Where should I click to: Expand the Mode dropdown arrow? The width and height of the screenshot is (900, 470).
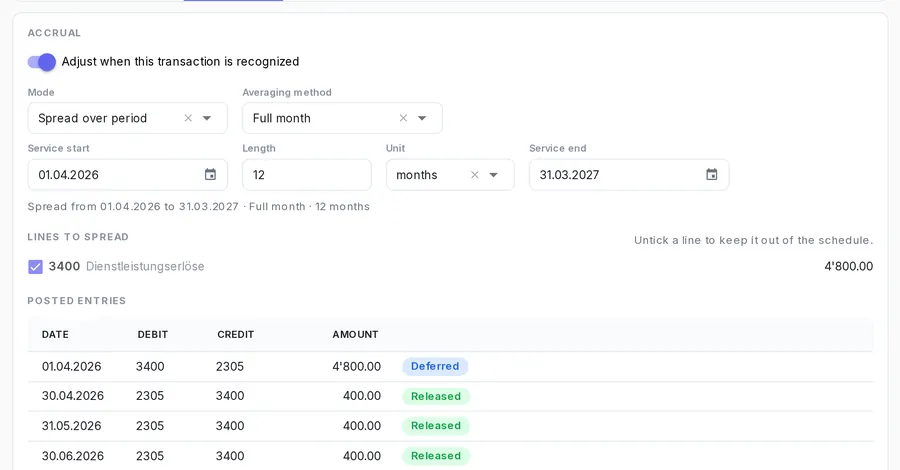tap(207, 118)
